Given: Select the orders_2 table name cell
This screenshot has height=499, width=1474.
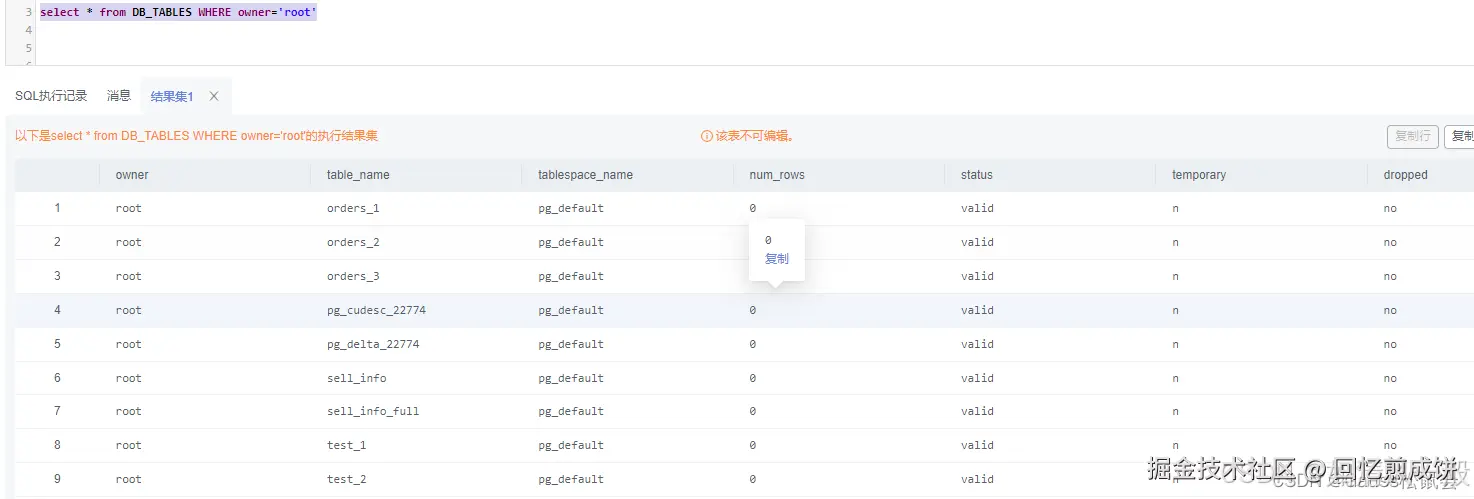Looking at the screenshot, I should (x=353, y=243).
